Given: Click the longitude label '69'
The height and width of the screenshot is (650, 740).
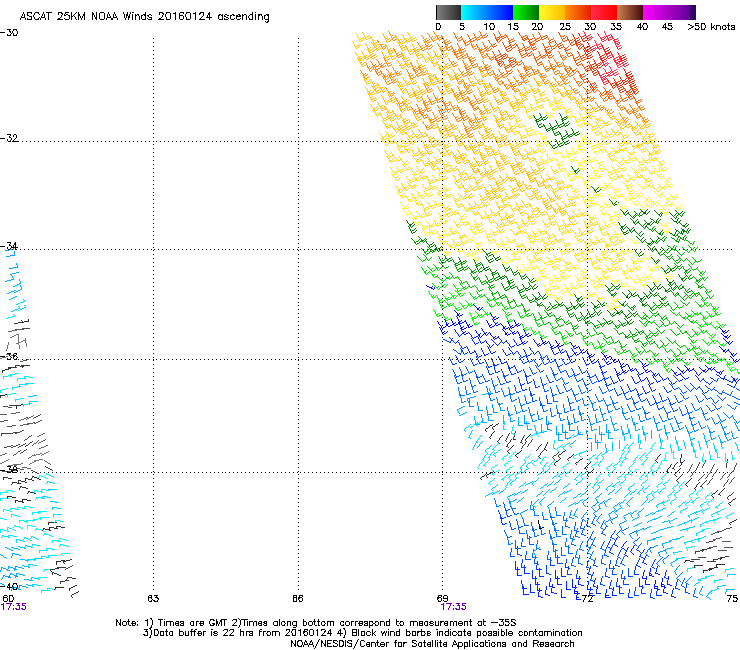Looking at the screenshot, I should (x=442, y=599).
